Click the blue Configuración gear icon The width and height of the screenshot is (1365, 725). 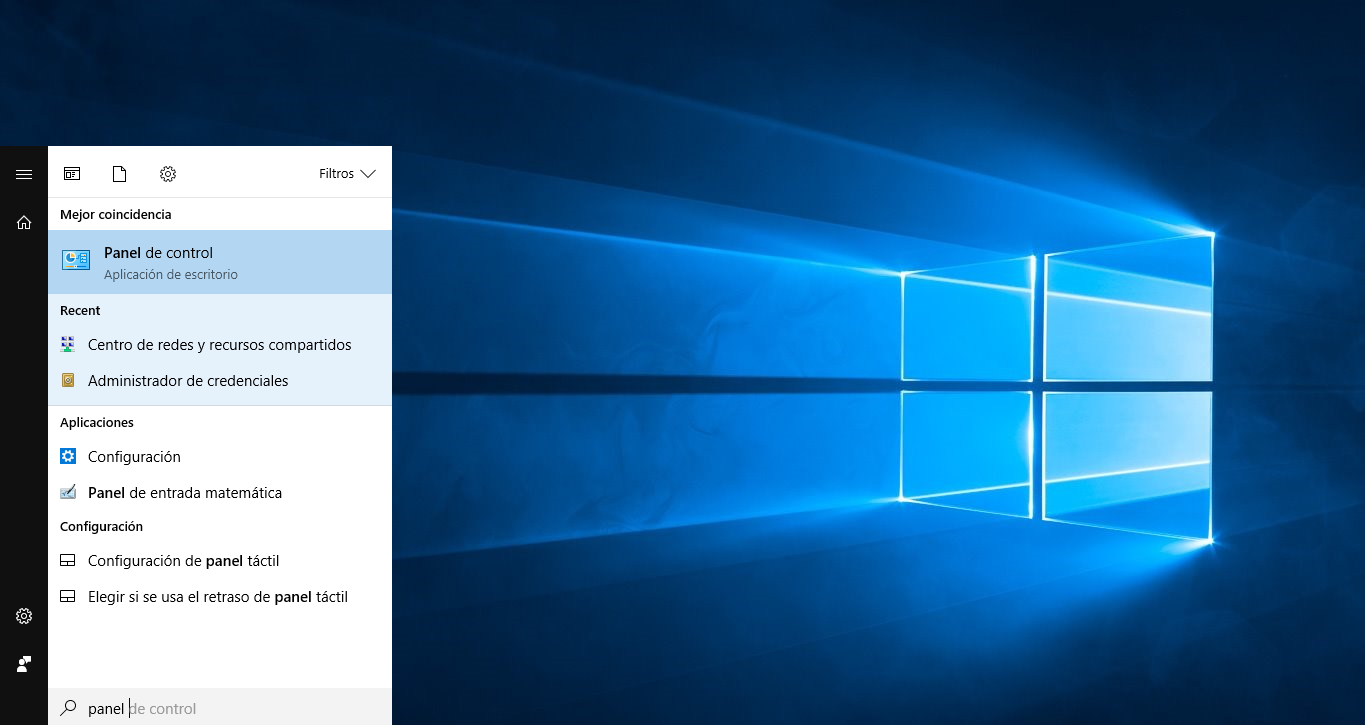pos(68,457)
